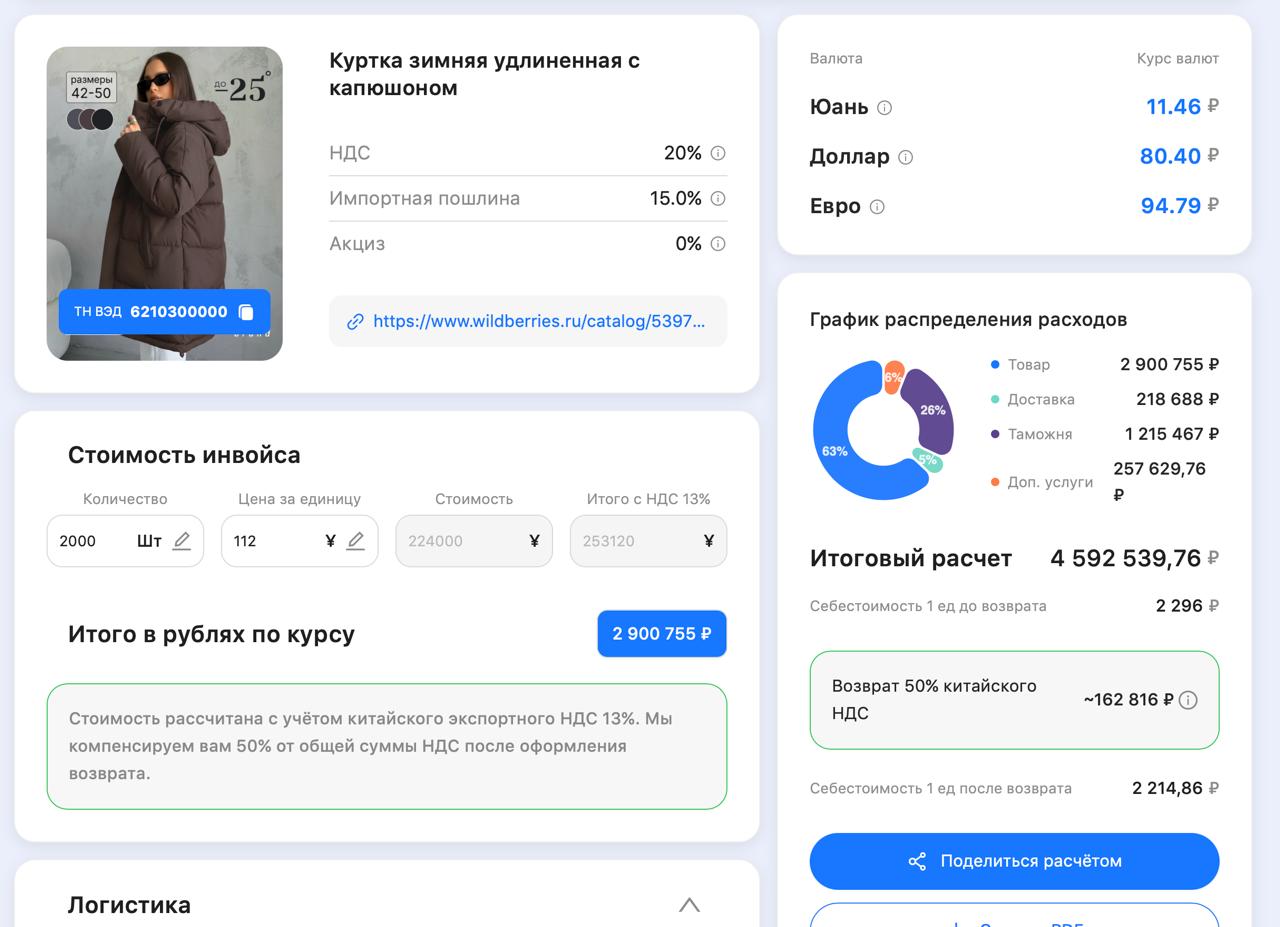Image resolution: width=1280 pixels, height=927 pixels.
Task: Click the Доставка legend item
Action: [1040, 399]
